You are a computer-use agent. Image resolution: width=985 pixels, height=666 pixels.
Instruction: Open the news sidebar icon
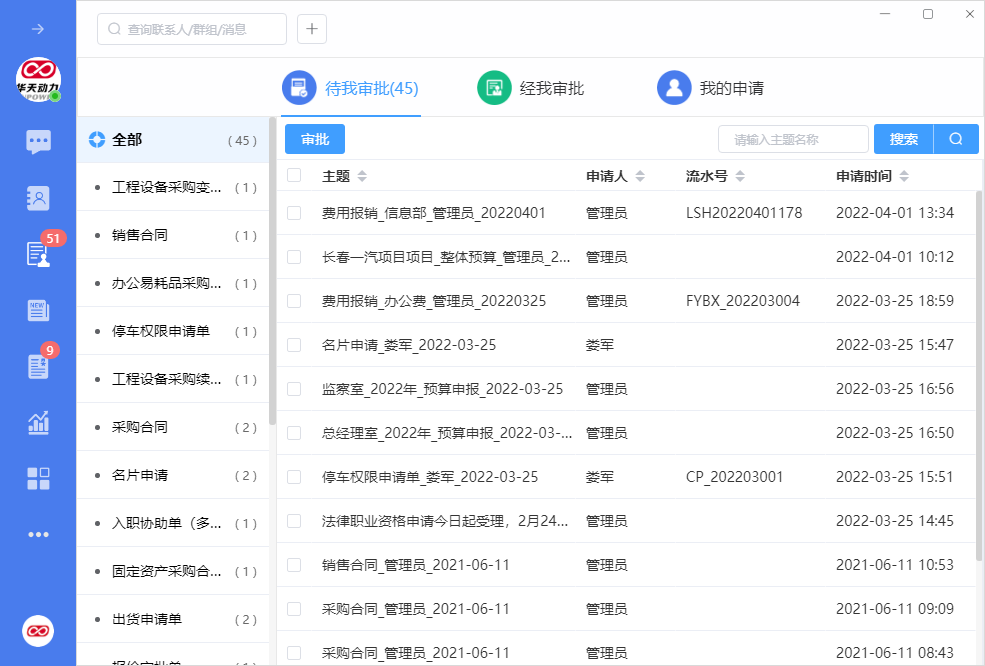[38, 310]
